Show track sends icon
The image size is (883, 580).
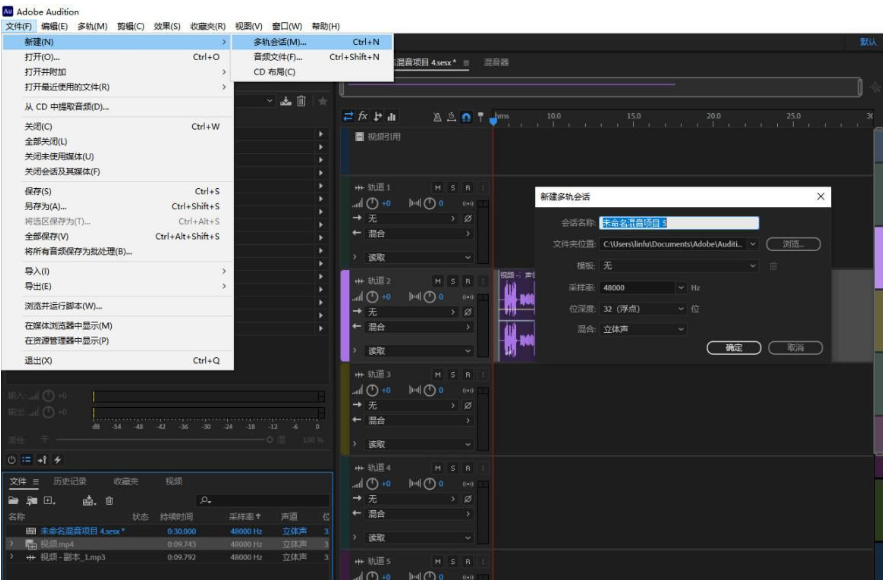tap(377, 117)
